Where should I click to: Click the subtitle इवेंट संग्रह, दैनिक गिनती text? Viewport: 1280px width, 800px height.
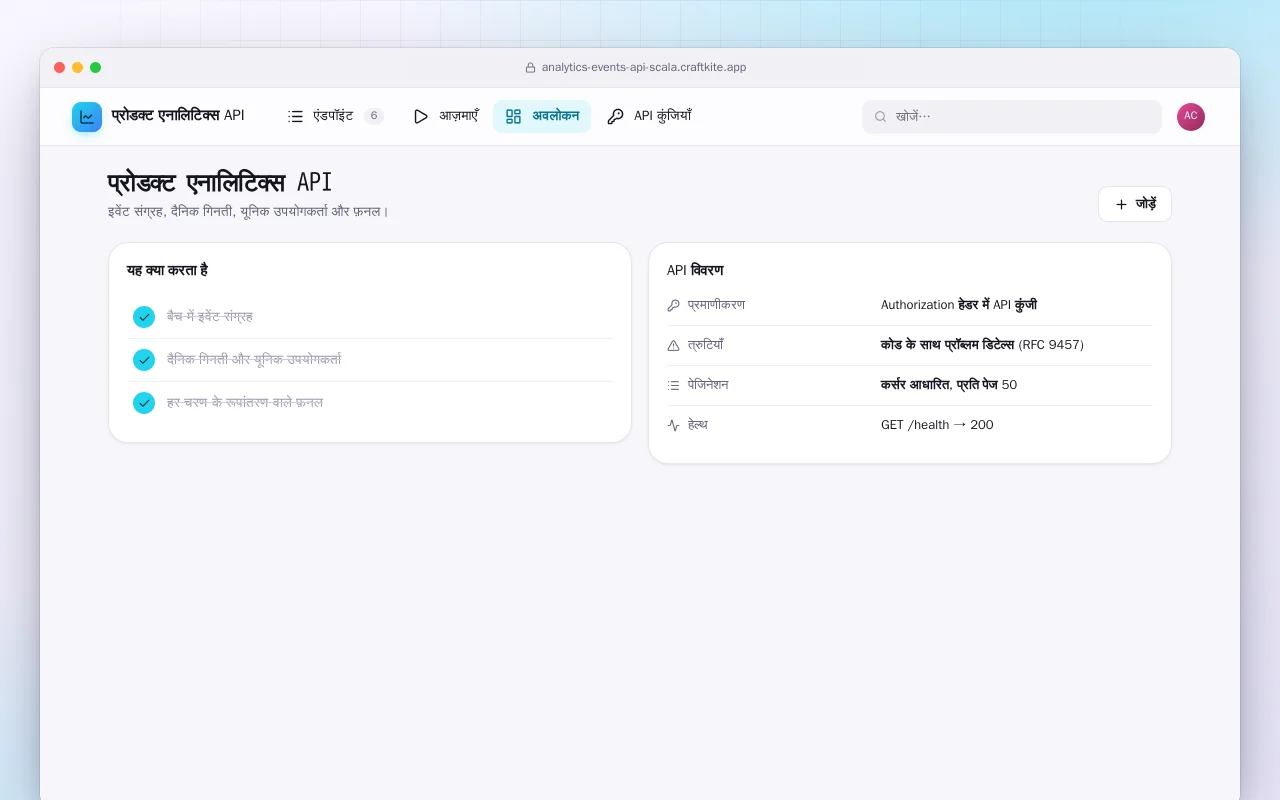coord(248,212)
